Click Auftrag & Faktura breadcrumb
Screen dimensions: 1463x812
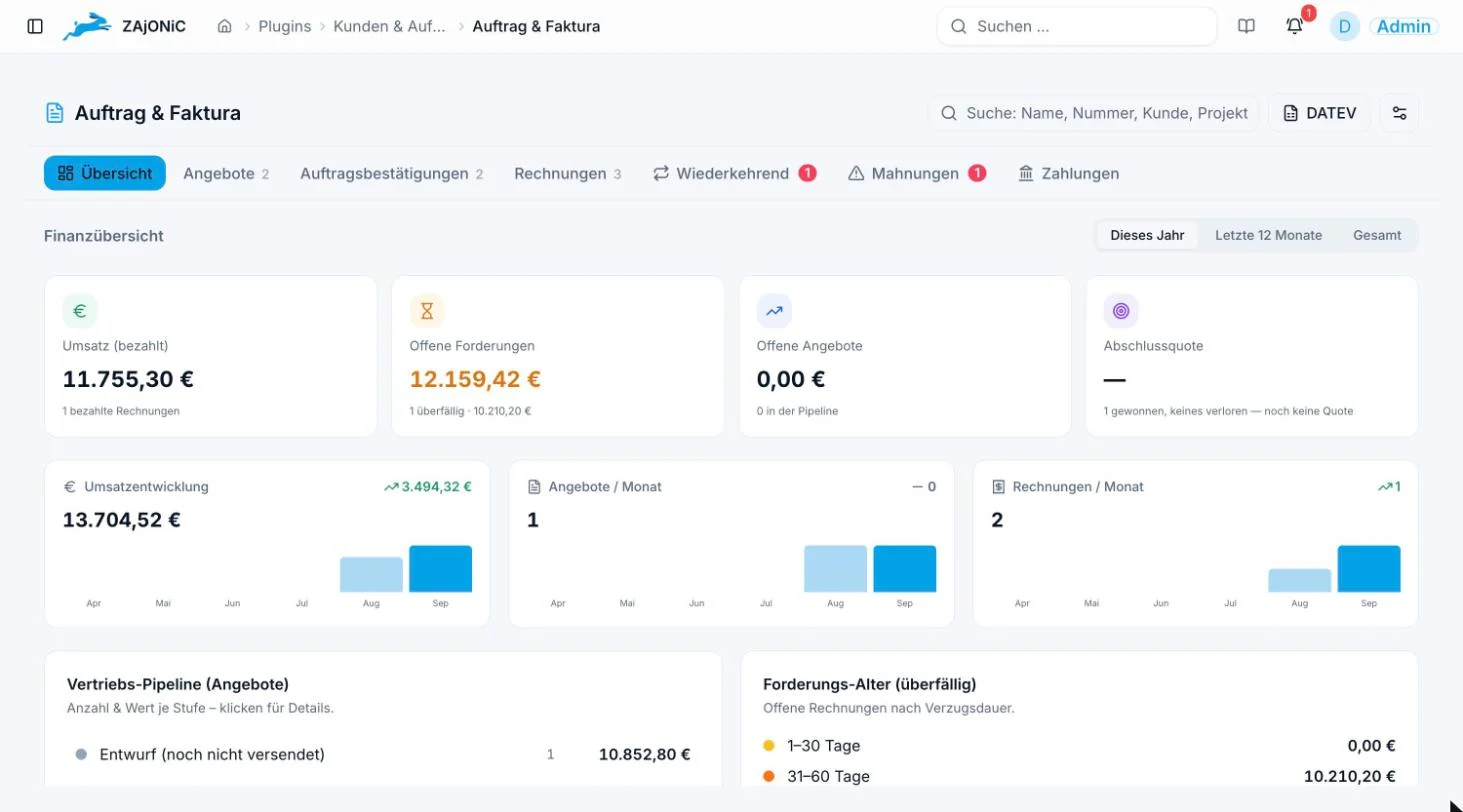coord(536,26)
